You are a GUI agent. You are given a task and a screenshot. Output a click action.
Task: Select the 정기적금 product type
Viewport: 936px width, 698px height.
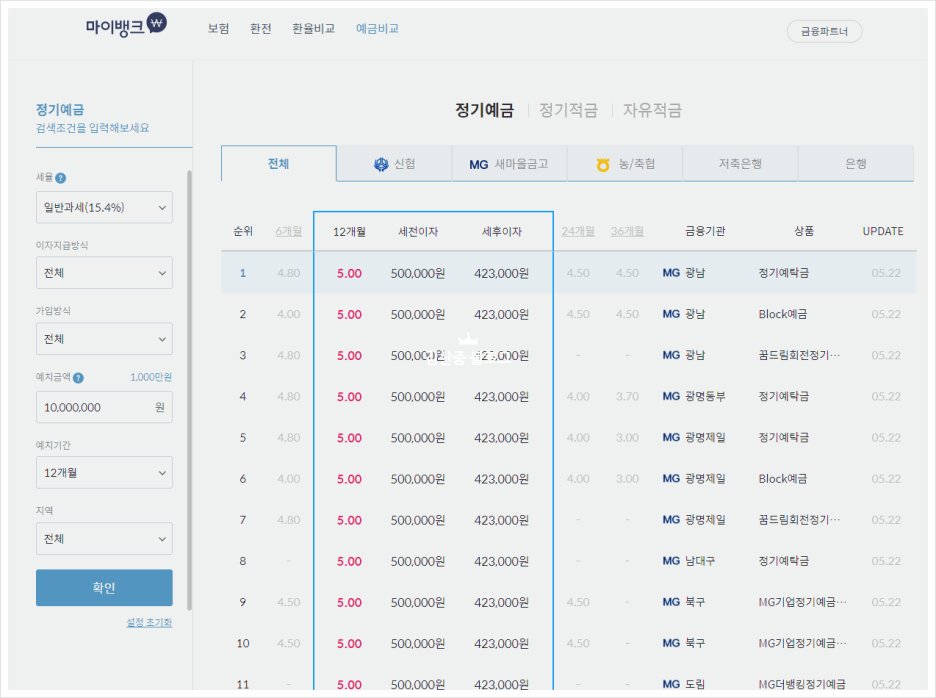click(x=568, y=110)
